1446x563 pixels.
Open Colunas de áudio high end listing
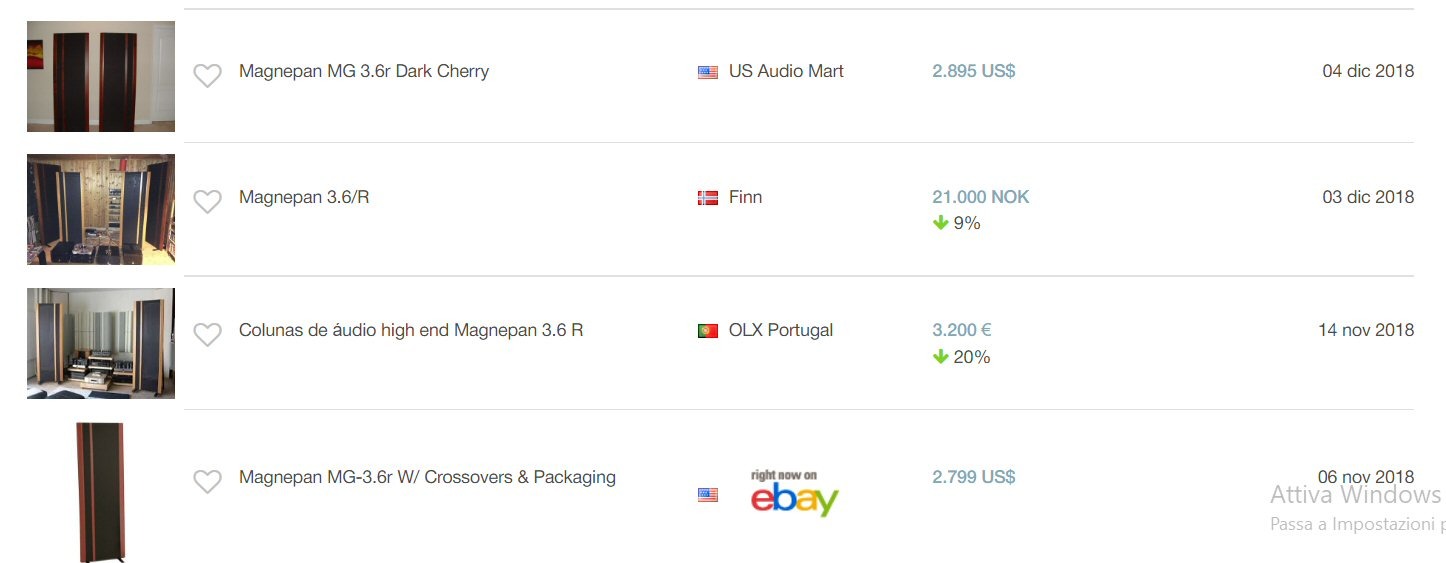(411, 330)
